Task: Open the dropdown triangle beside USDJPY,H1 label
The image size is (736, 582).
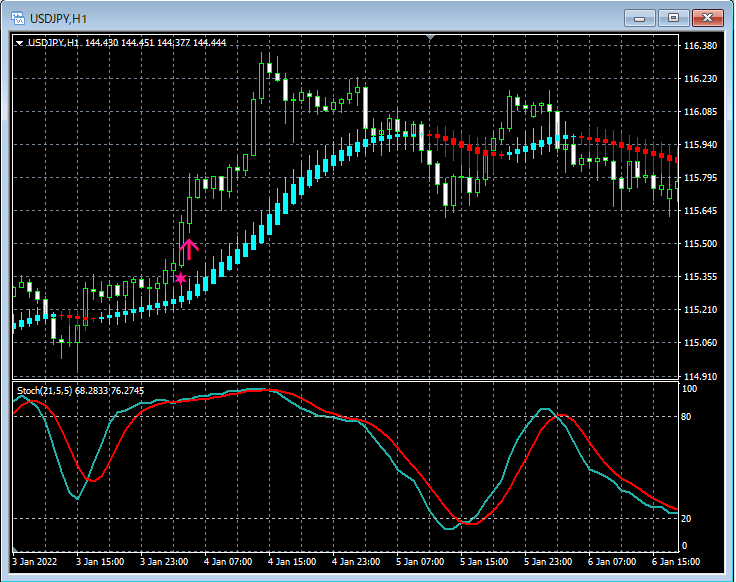Action: click(19, 43)
